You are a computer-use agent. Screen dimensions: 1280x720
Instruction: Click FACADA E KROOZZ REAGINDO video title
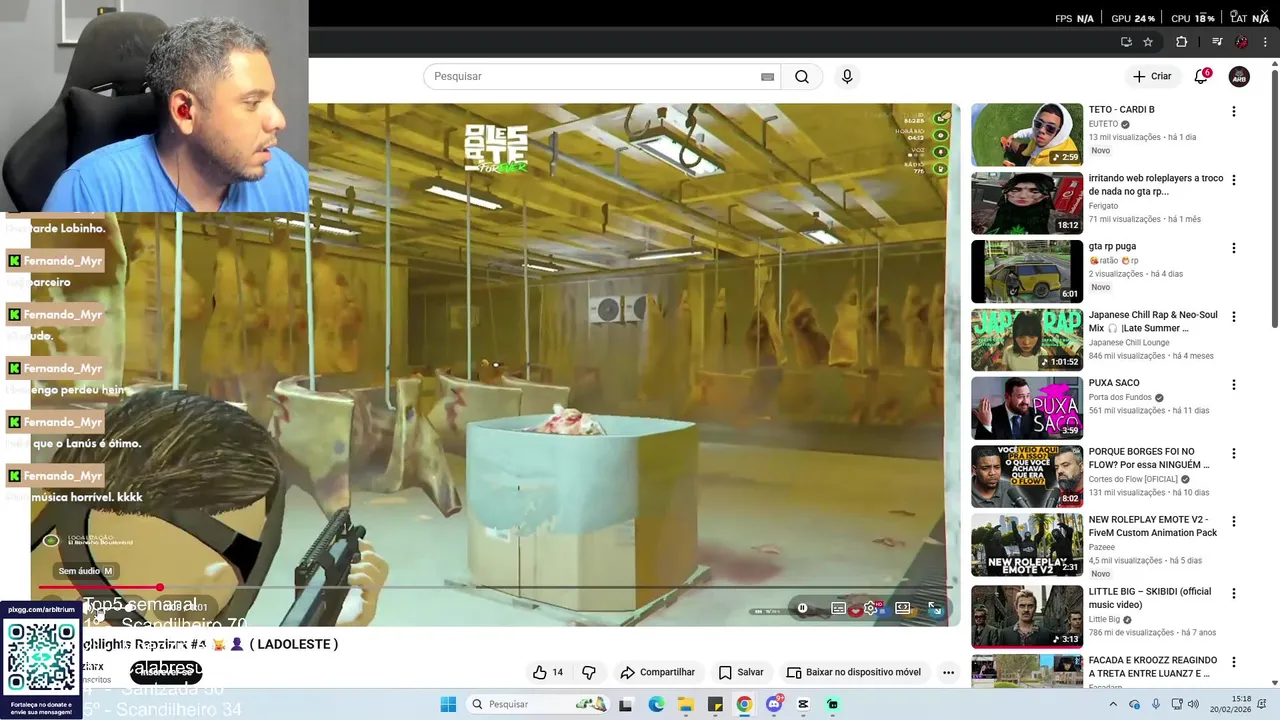[1153, 667]
